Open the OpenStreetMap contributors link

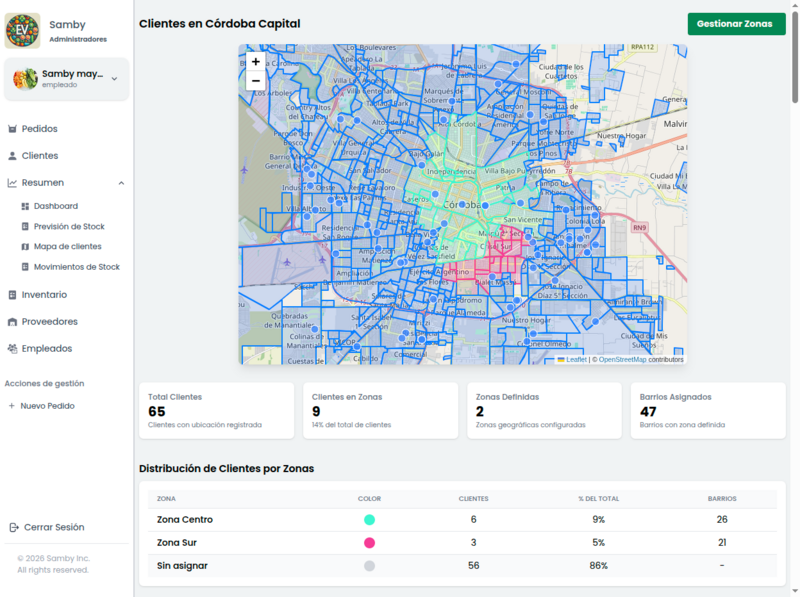620,359
